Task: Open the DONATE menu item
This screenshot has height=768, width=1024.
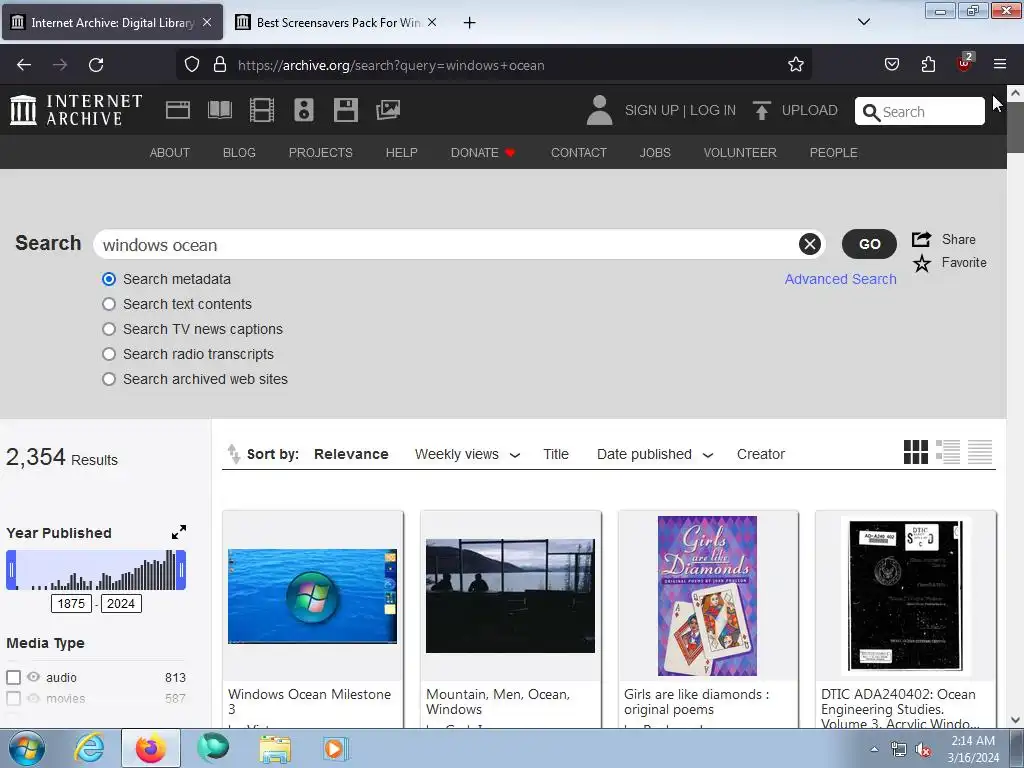Action: click(483, 152)
